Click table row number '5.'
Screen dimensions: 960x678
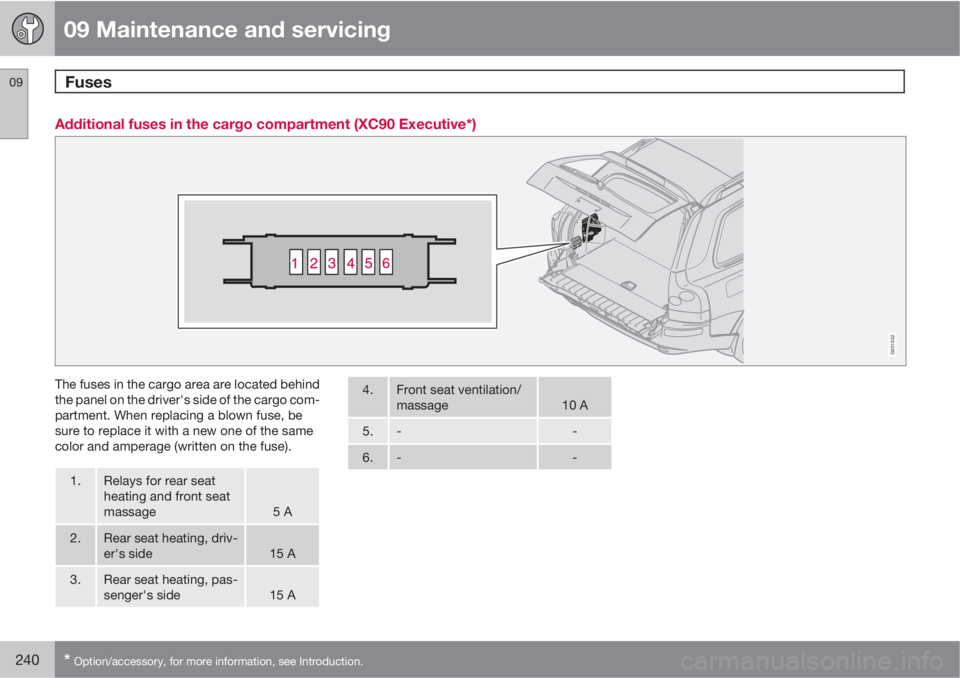click(x=368, y=431)
